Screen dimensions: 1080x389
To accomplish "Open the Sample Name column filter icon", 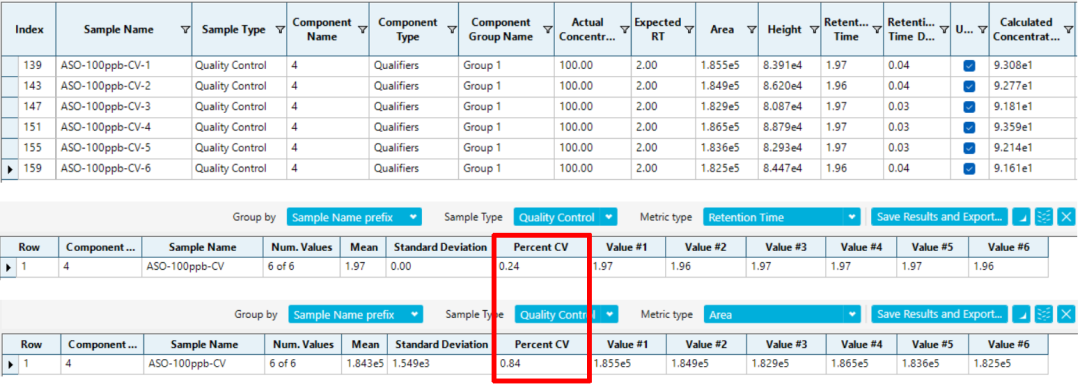I will coord(185,30).
